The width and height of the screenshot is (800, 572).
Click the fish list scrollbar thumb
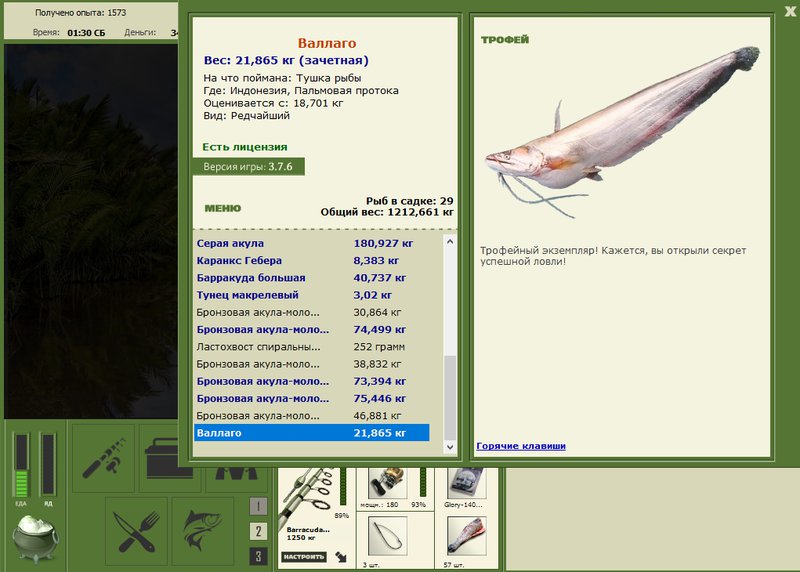pos(450,397)
